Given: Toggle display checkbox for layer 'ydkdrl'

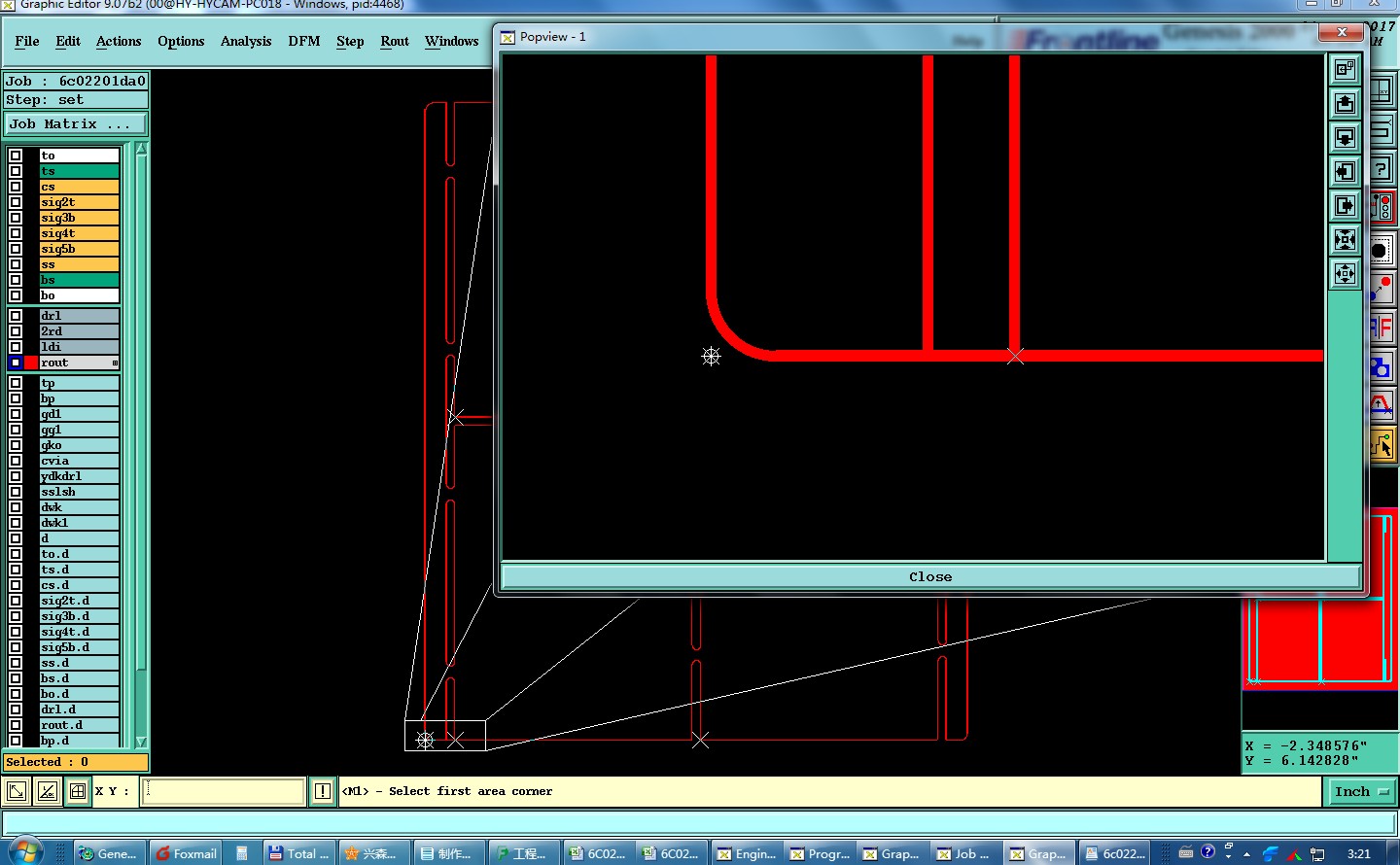Looking at the screenshot, I should pos(16,476).
